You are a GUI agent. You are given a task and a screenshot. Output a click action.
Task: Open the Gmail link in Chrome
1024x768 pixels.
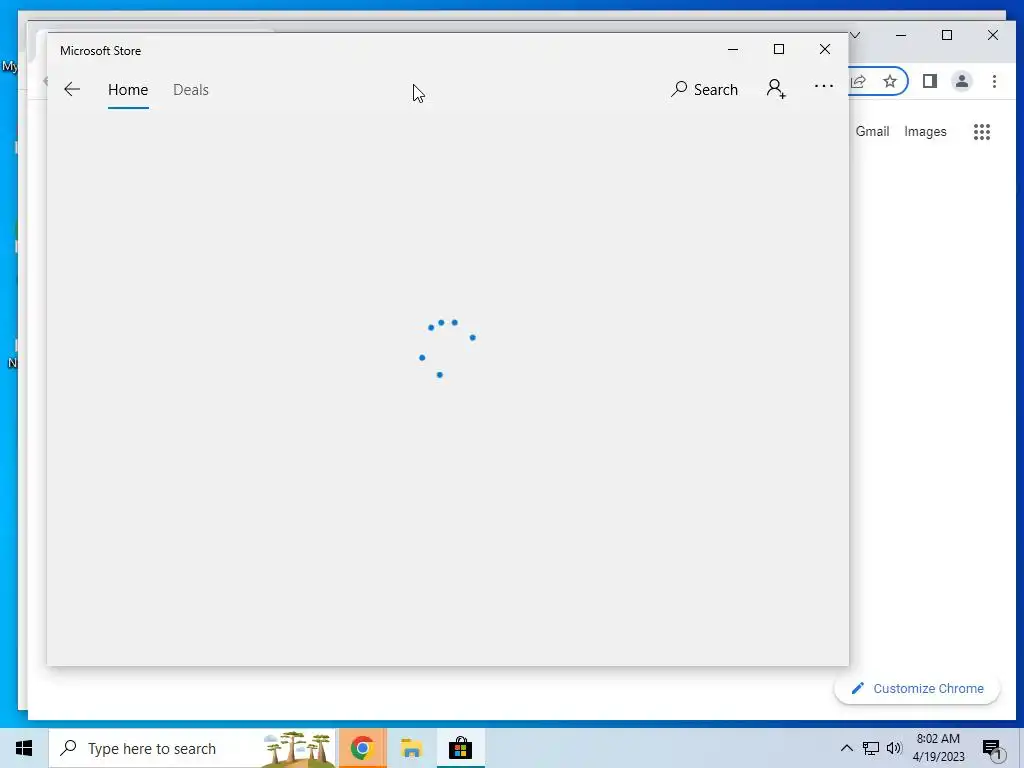(x=872, y=131)
